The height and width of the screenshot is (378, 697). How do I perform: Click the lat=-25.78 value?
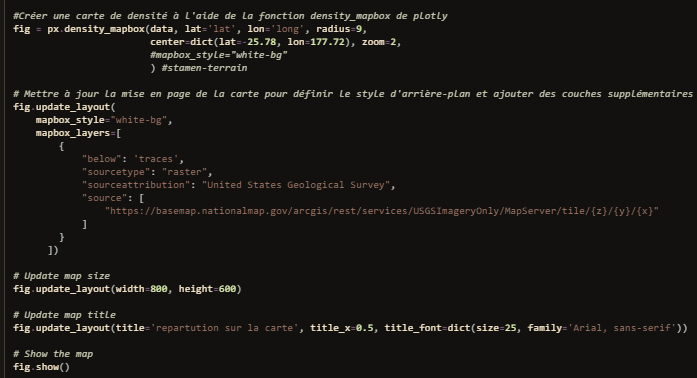(x=247, y=42)
